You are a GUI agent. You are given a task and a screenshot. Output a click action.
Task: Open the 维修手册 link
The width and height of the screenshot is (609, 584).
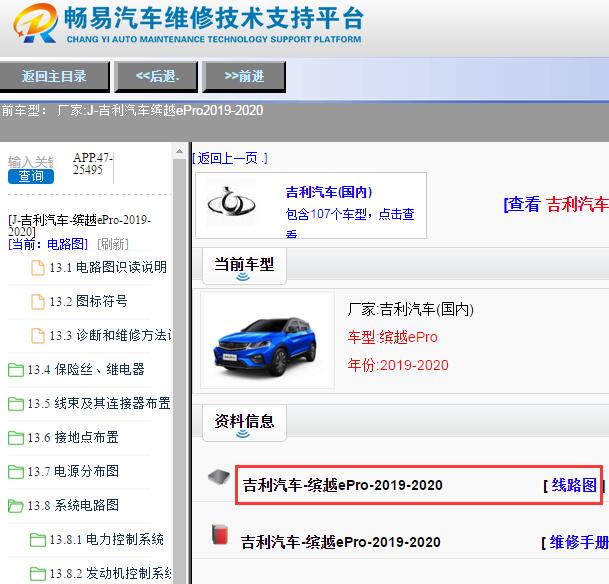click(579, 542)
